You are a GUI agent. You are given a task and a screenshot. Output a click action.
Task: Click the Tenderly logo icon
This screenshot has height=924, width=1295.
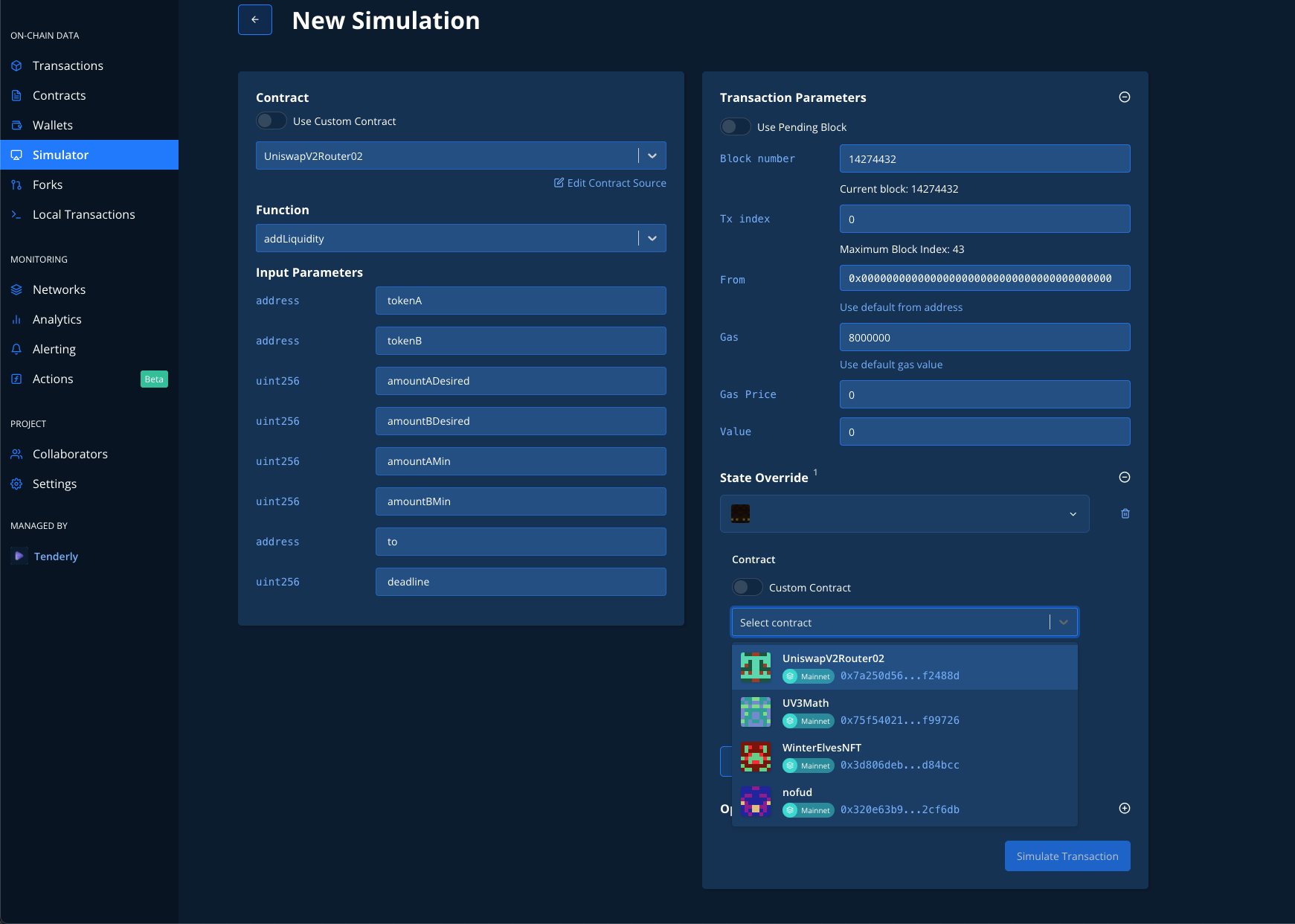19,556
